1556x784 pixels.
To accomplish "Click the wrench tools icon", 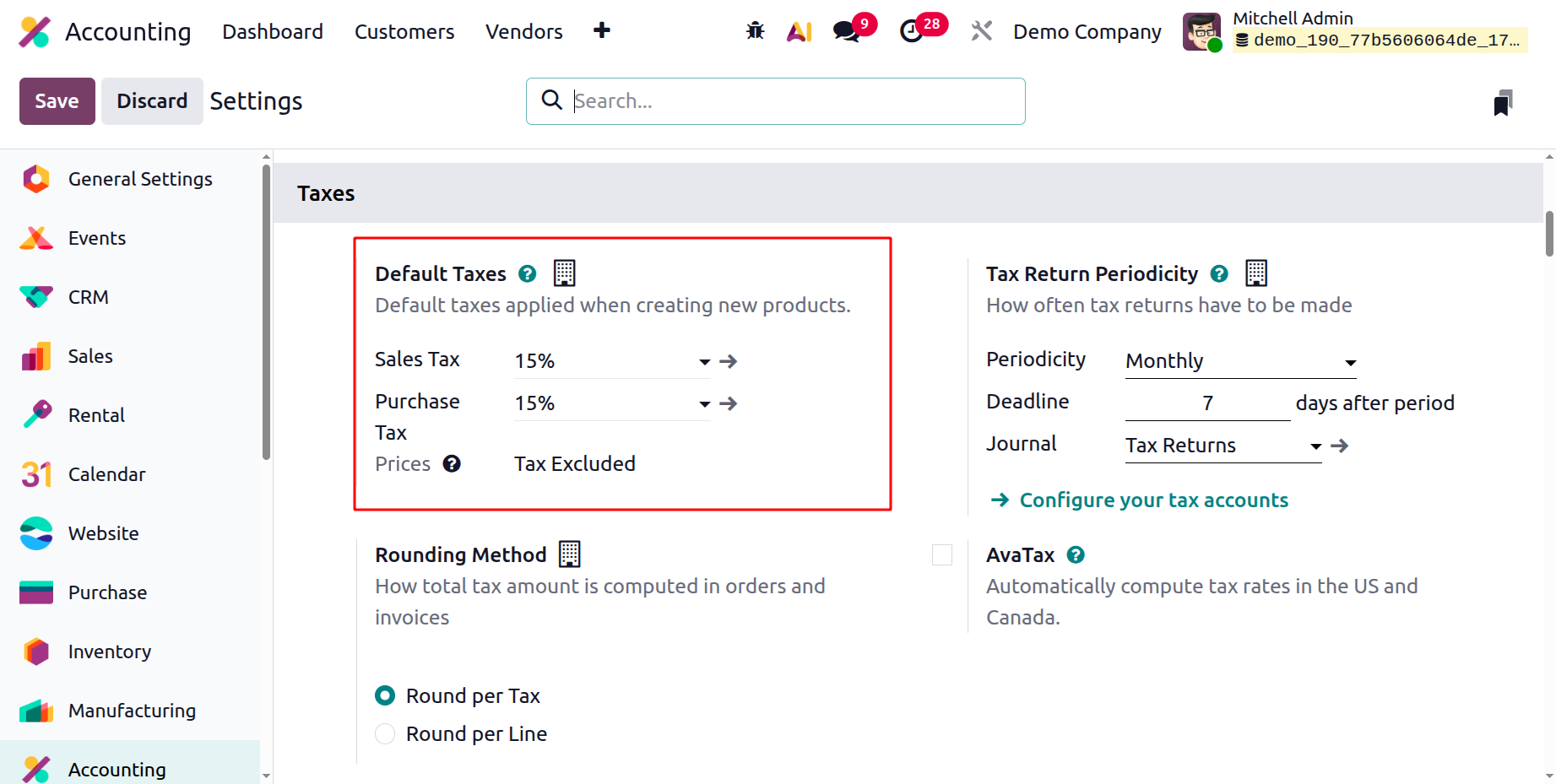I will click(981, 31).
